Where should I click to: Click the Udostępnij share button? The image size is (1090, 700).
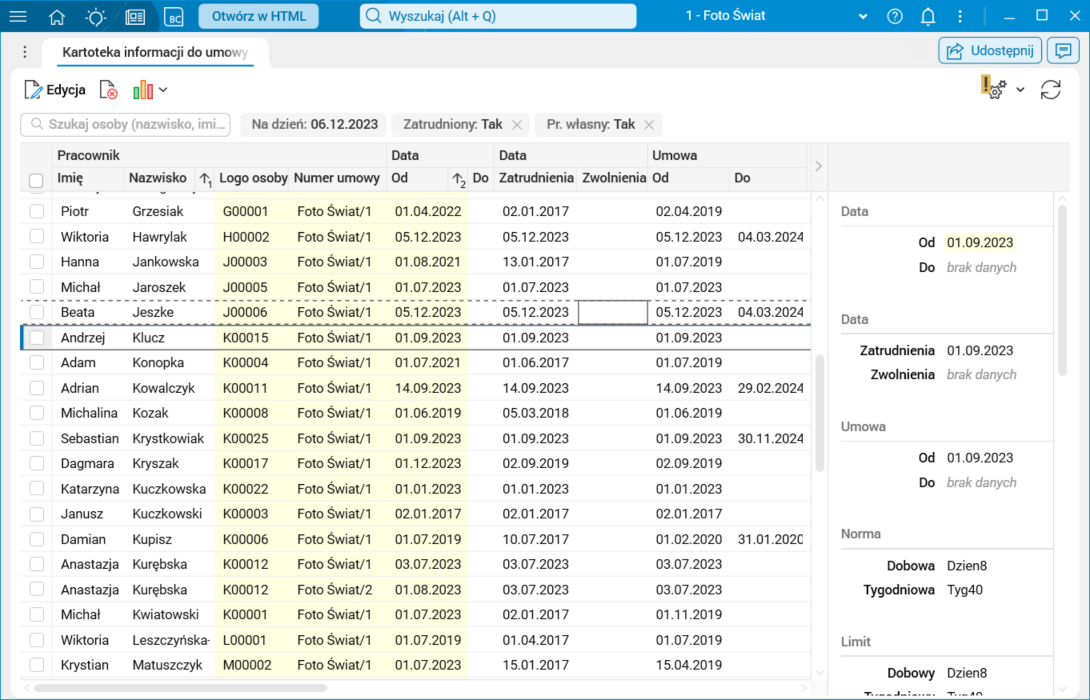(x=990, y=51)
